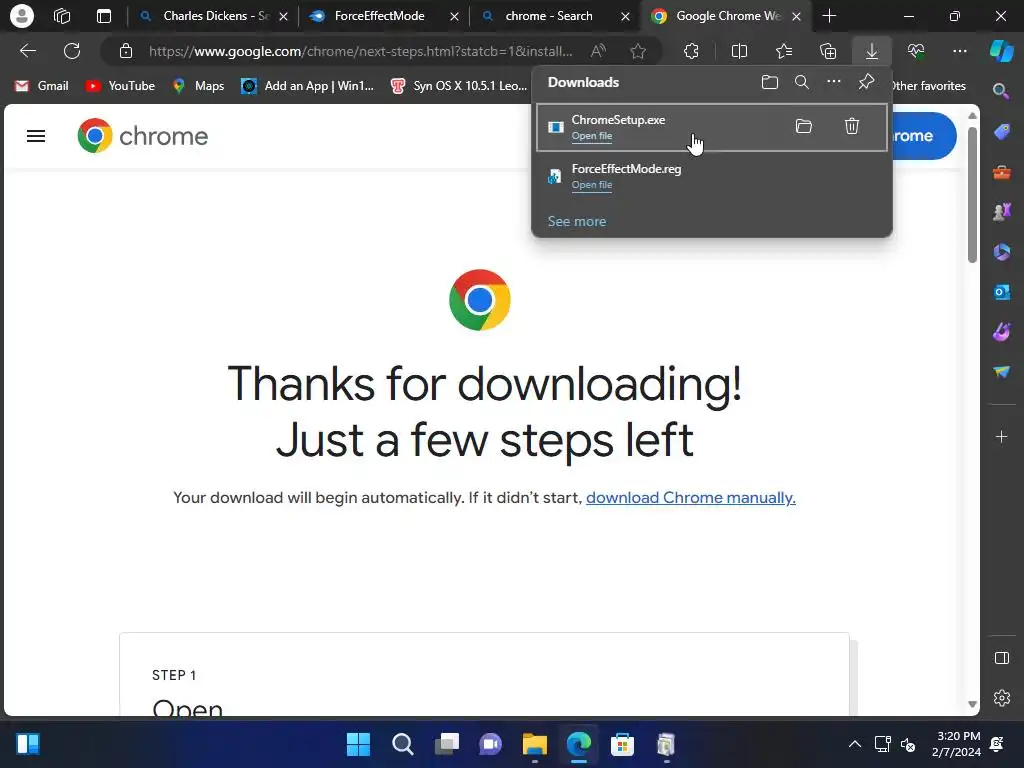Click Open file under ForceEffectMode.reg

[592, 185]
